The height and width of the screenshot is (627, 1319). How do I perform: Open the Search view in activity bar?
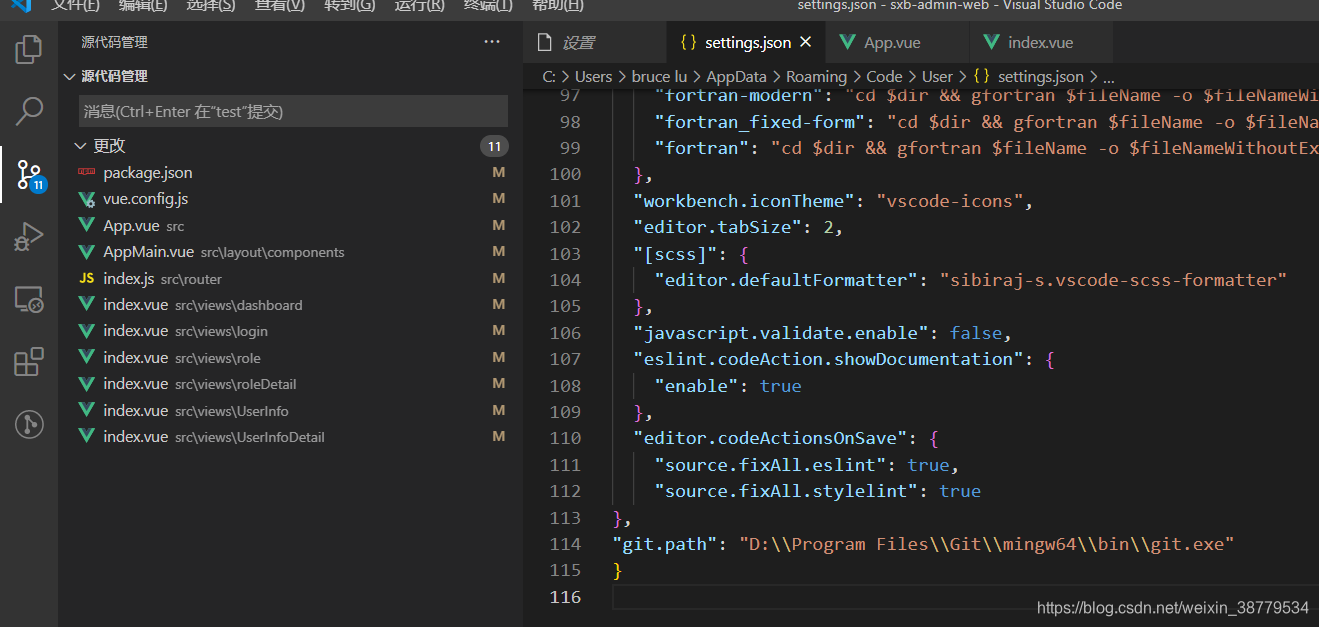tap(29, 111)
